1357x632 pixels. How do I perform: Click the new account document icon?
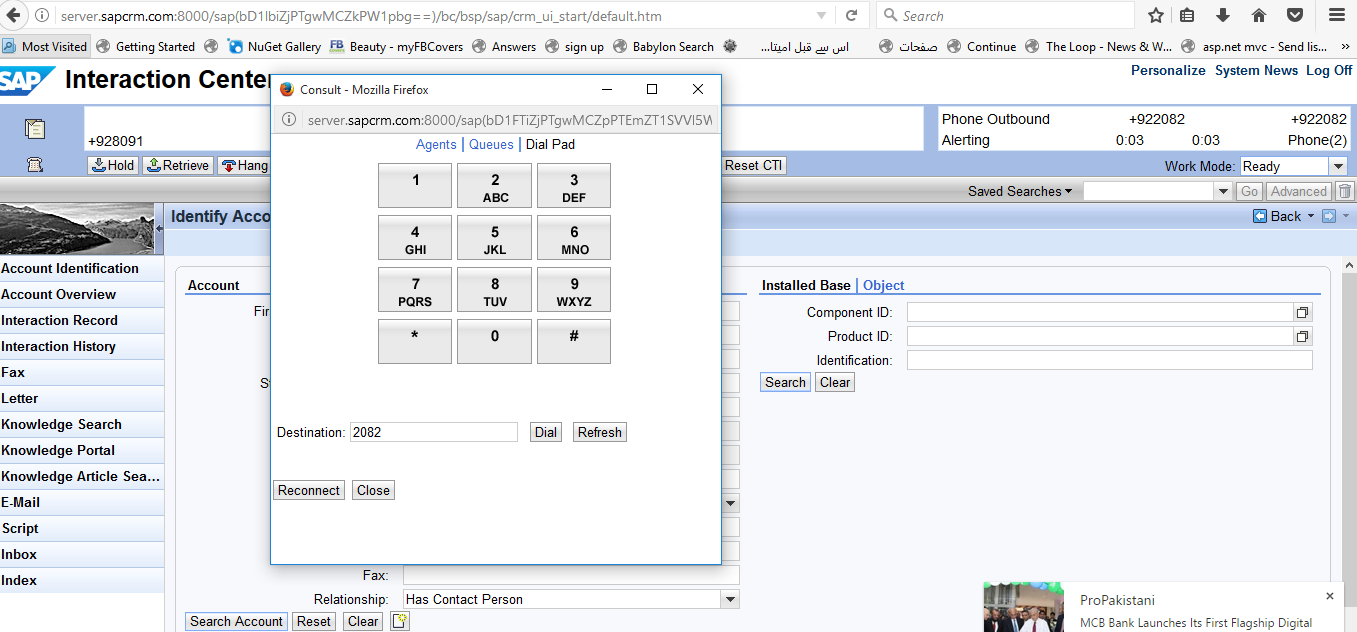pyautogui.click(x=400, y=622)
